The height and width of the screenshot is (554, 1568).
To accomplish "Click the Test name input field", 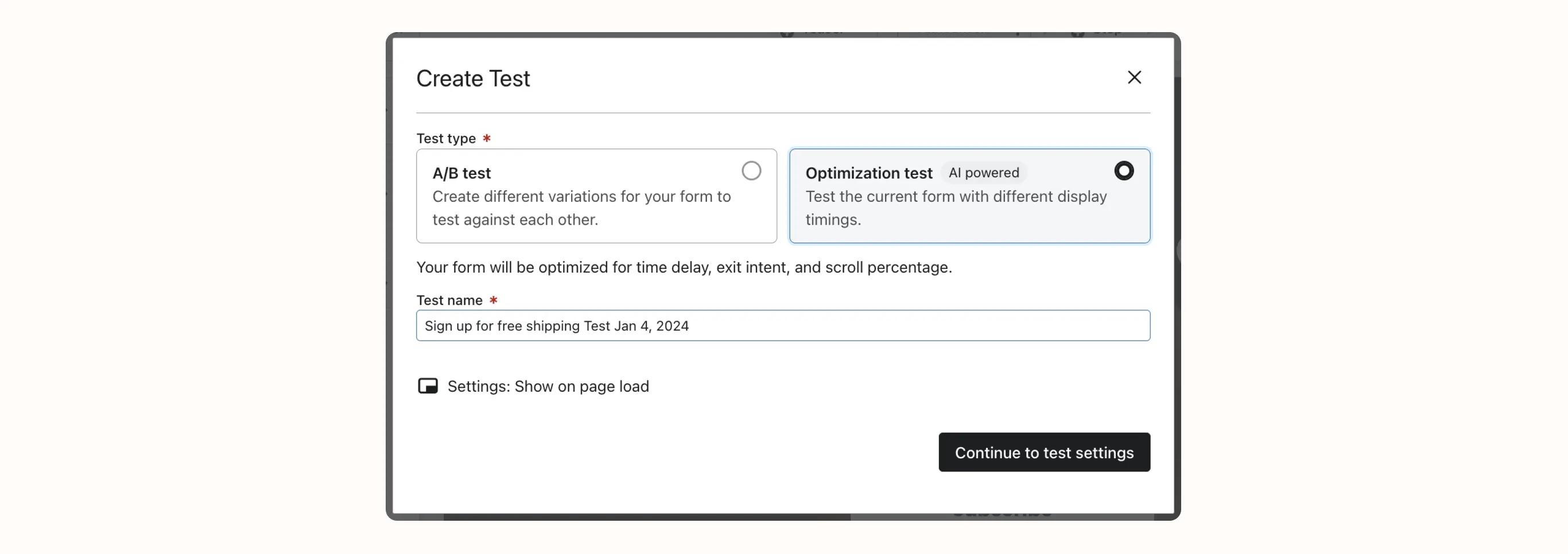I will [x=783, y=325].
